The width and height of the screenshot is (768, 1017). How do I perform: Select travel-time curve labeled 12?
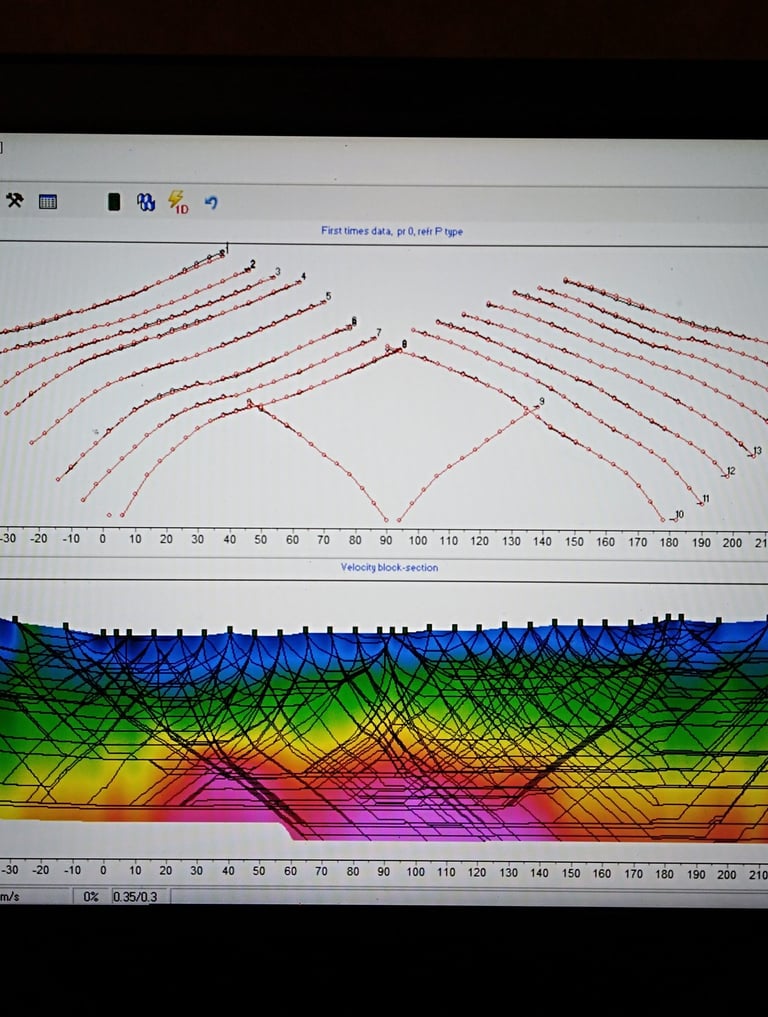coord(731,471)
